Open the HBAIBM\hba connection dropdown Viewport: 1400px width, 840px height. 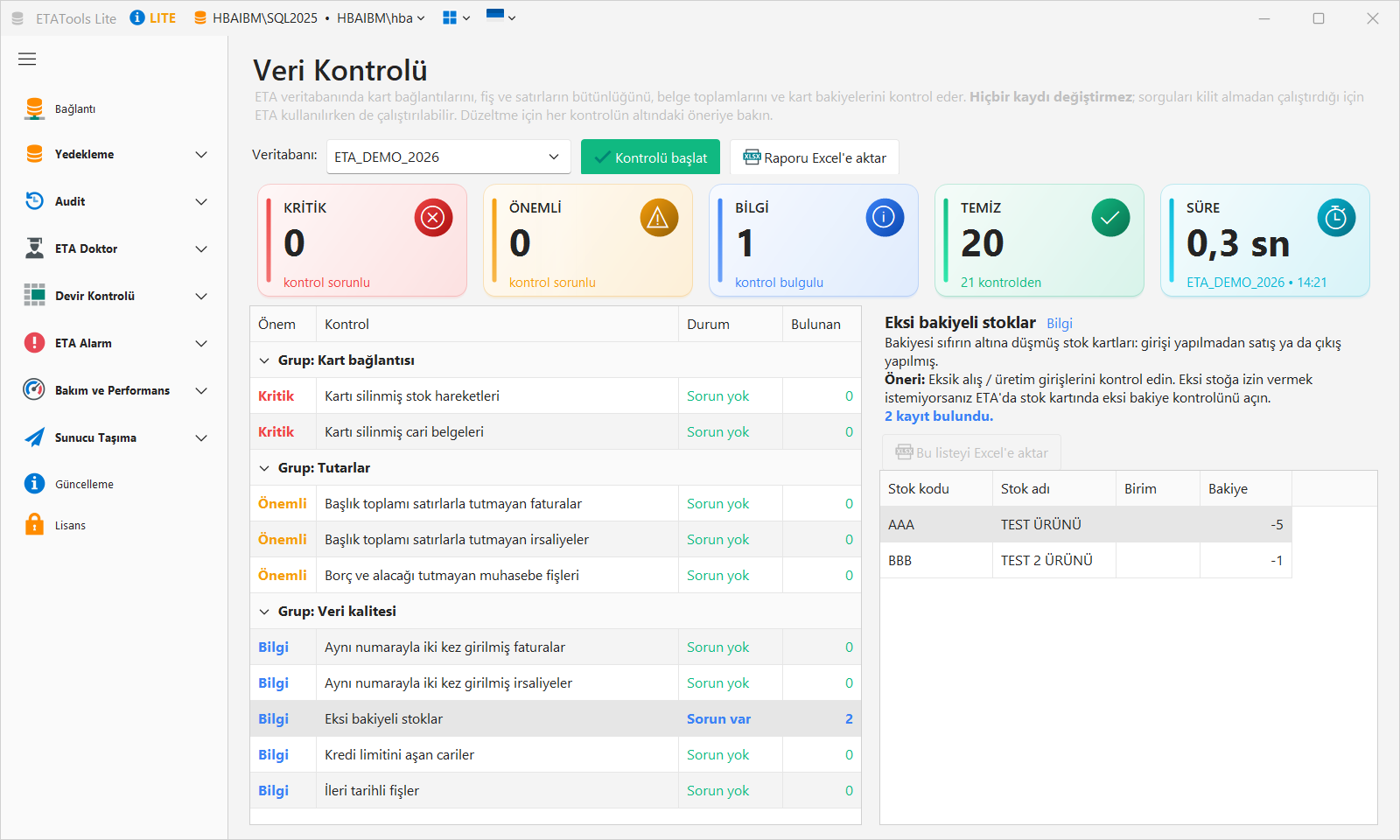[381, 17]
